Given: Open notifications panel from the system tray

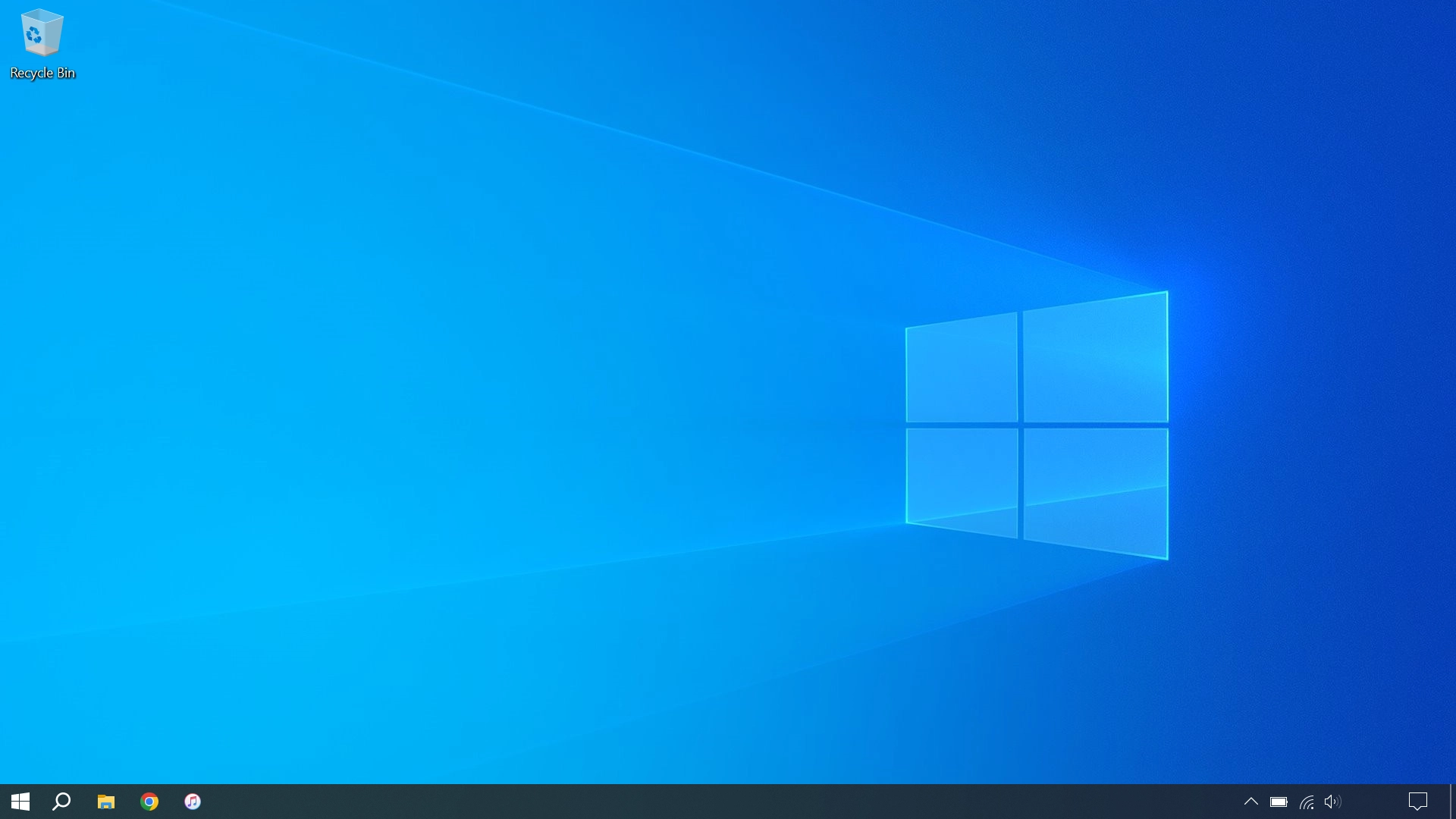Looking at the screenshot, I should coord(1417,802).
